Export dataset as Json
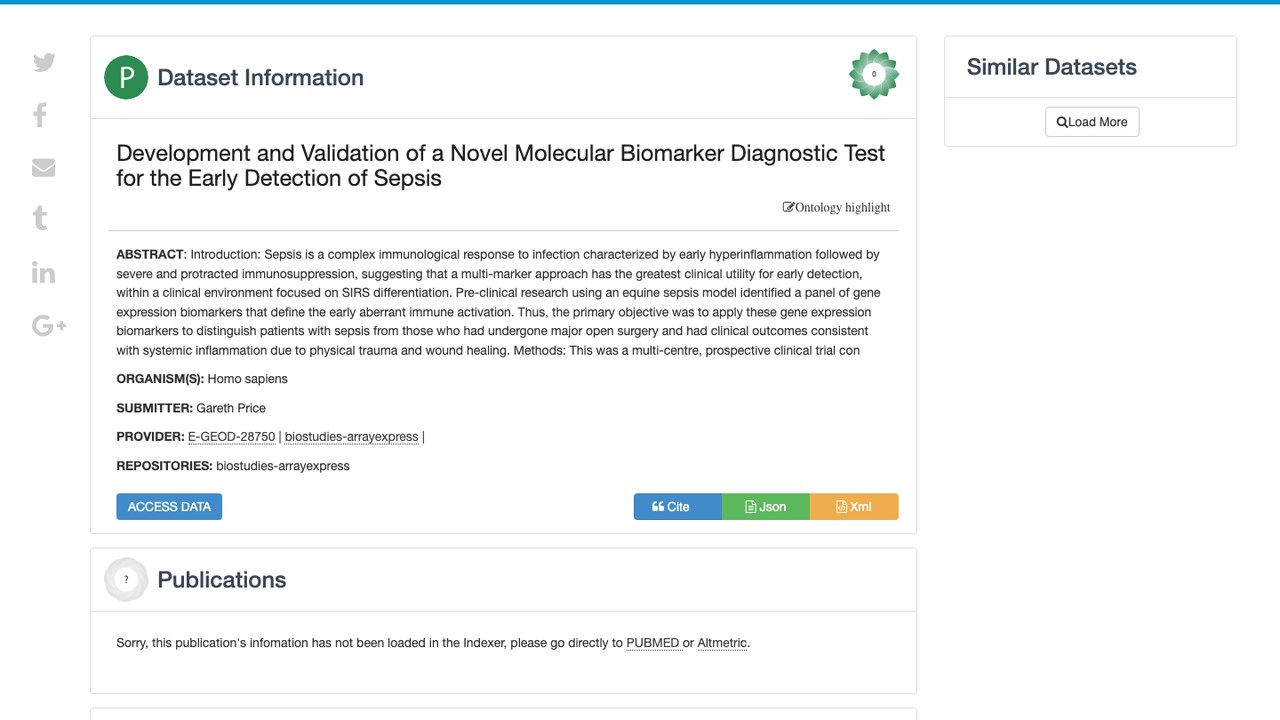 pos(766,507)
